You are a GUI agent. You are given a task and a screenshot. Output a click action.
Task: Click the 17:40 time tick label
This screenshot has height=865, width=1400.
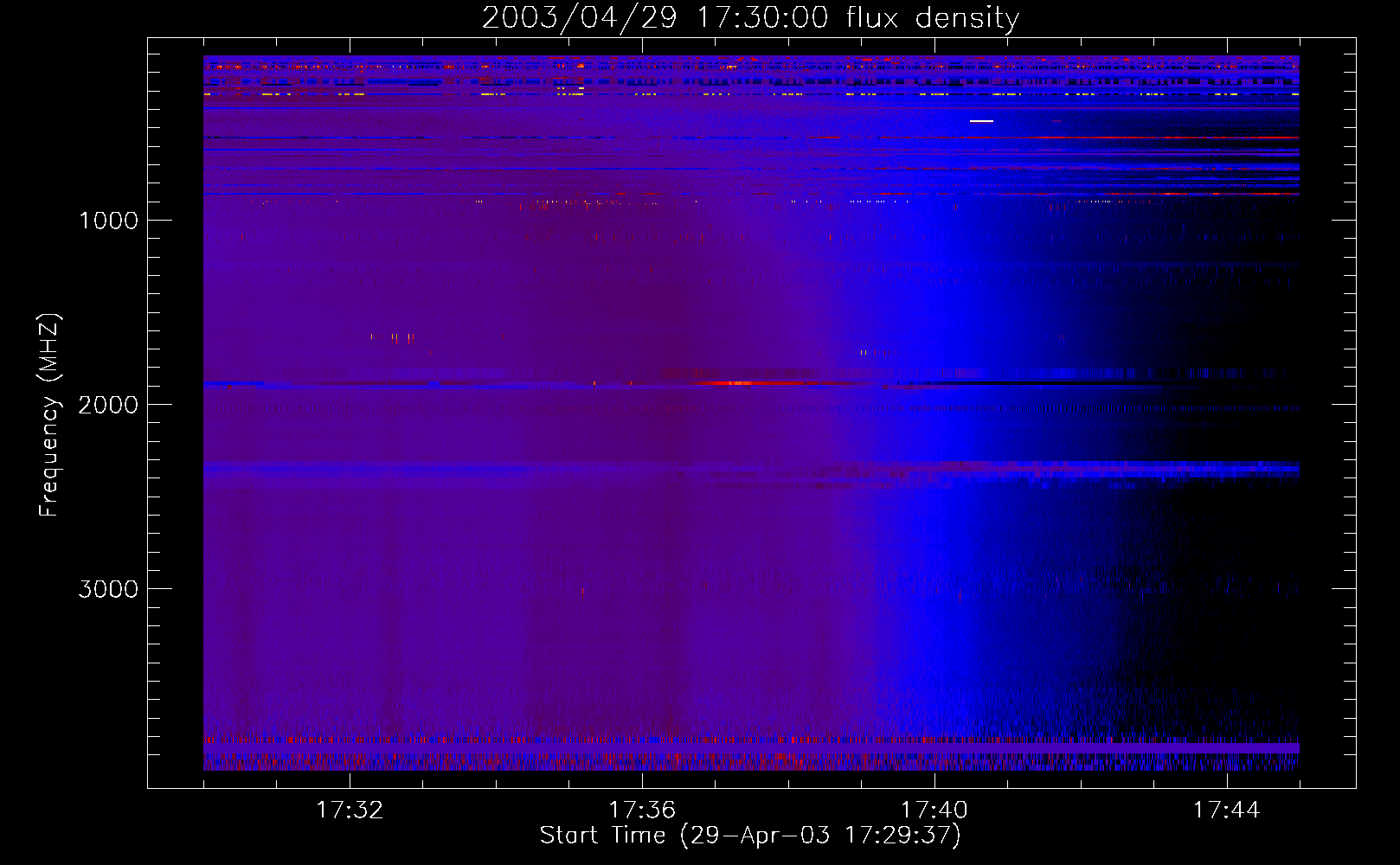(x=934, y=811)
